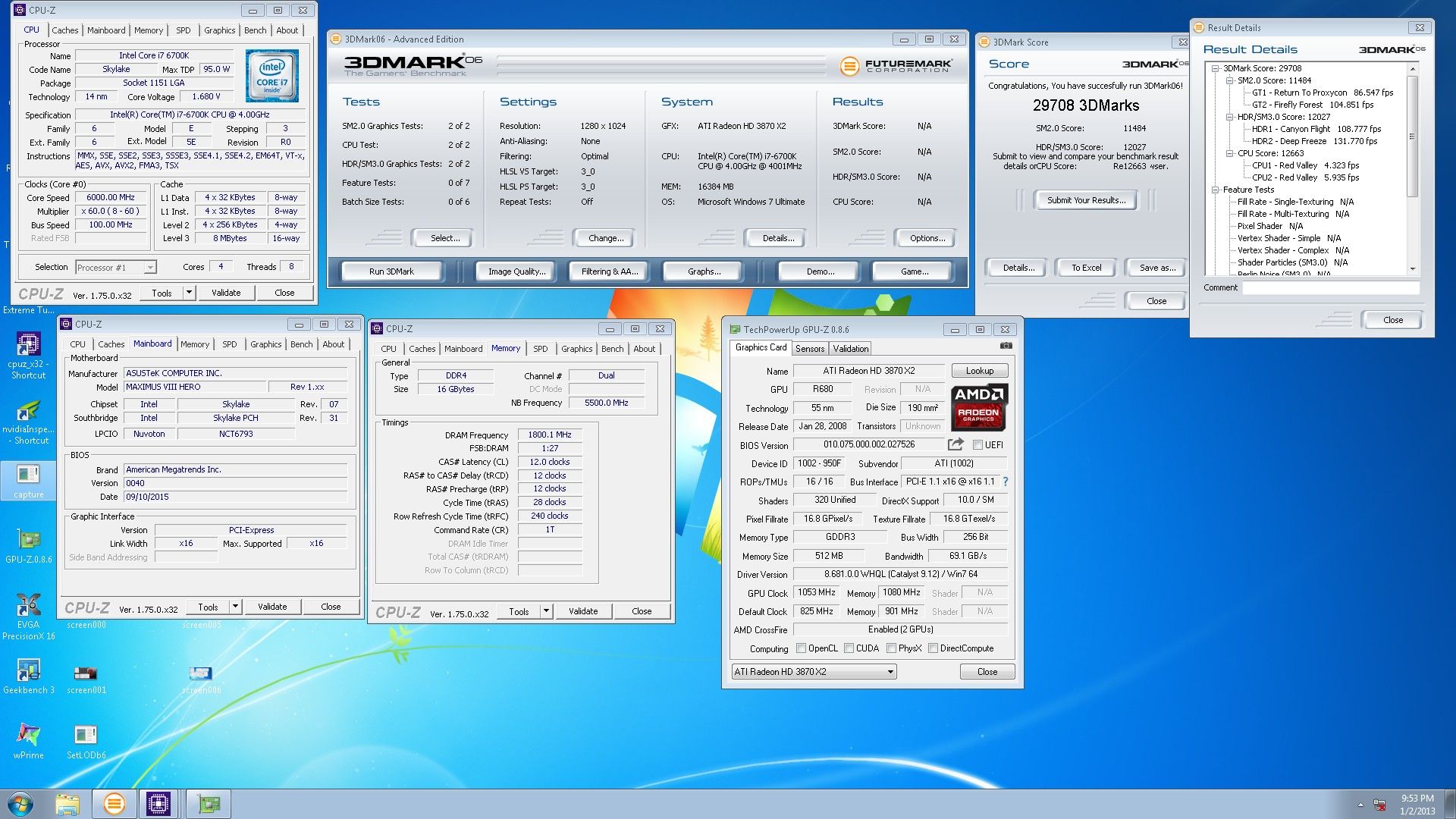Collapse the CPU Score 12663 node

(1229, 153)
